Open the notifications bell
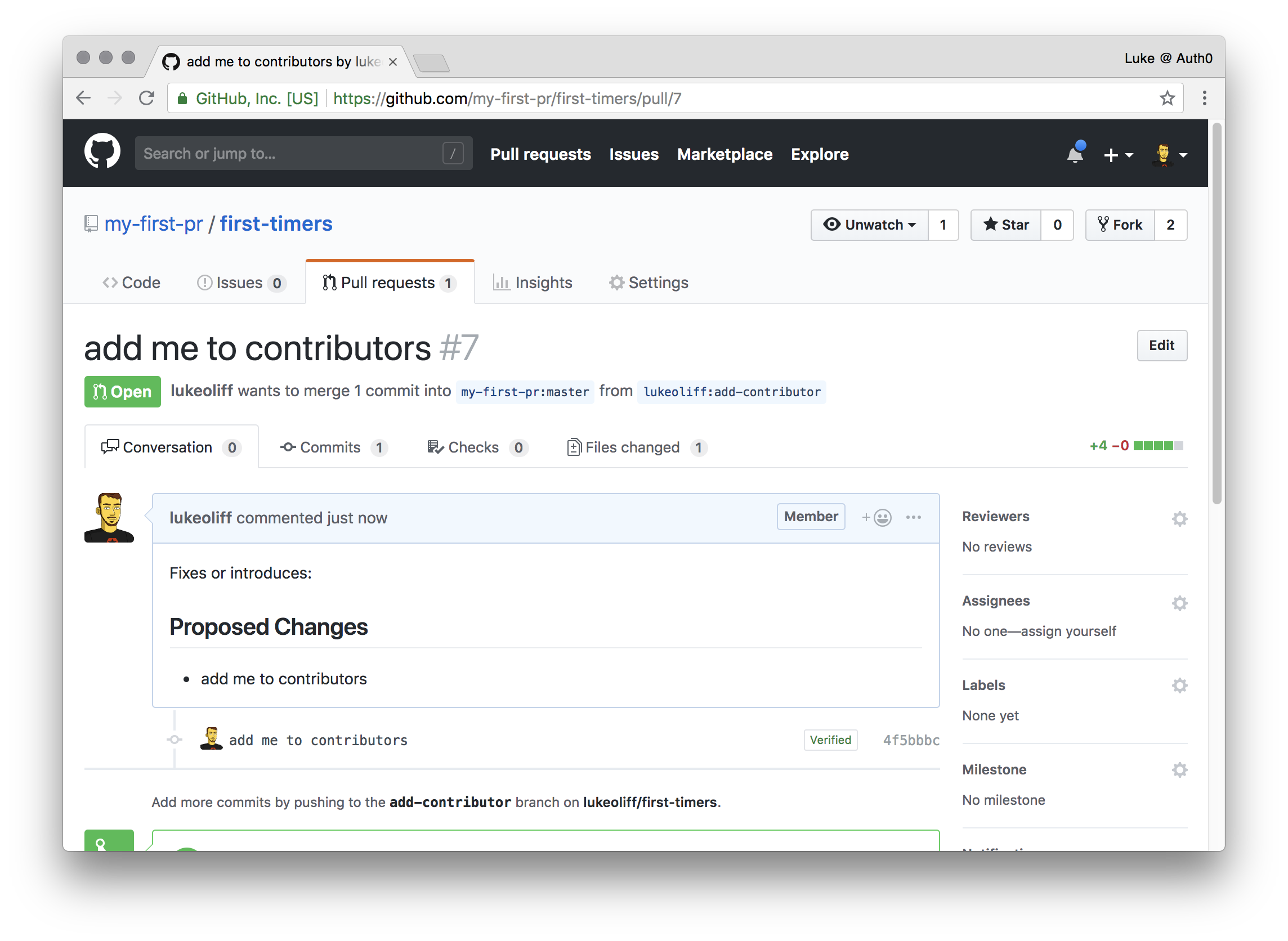 1075,154
